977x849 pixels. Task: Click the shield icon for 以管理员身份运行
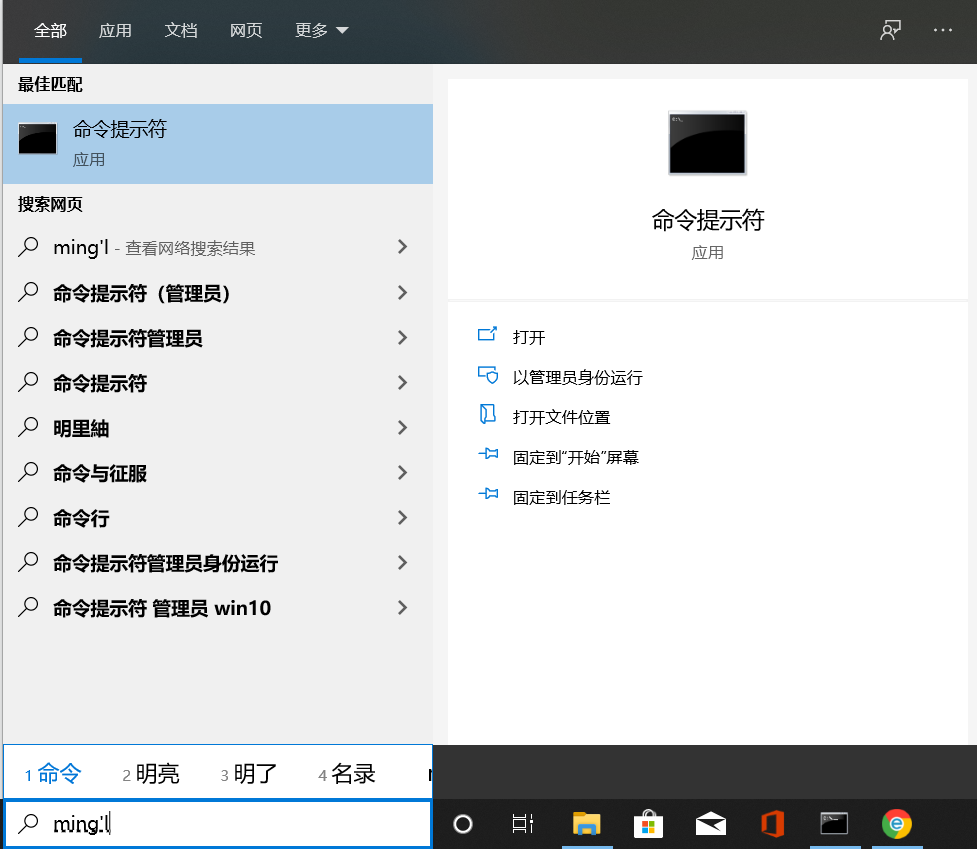(487, 375)
